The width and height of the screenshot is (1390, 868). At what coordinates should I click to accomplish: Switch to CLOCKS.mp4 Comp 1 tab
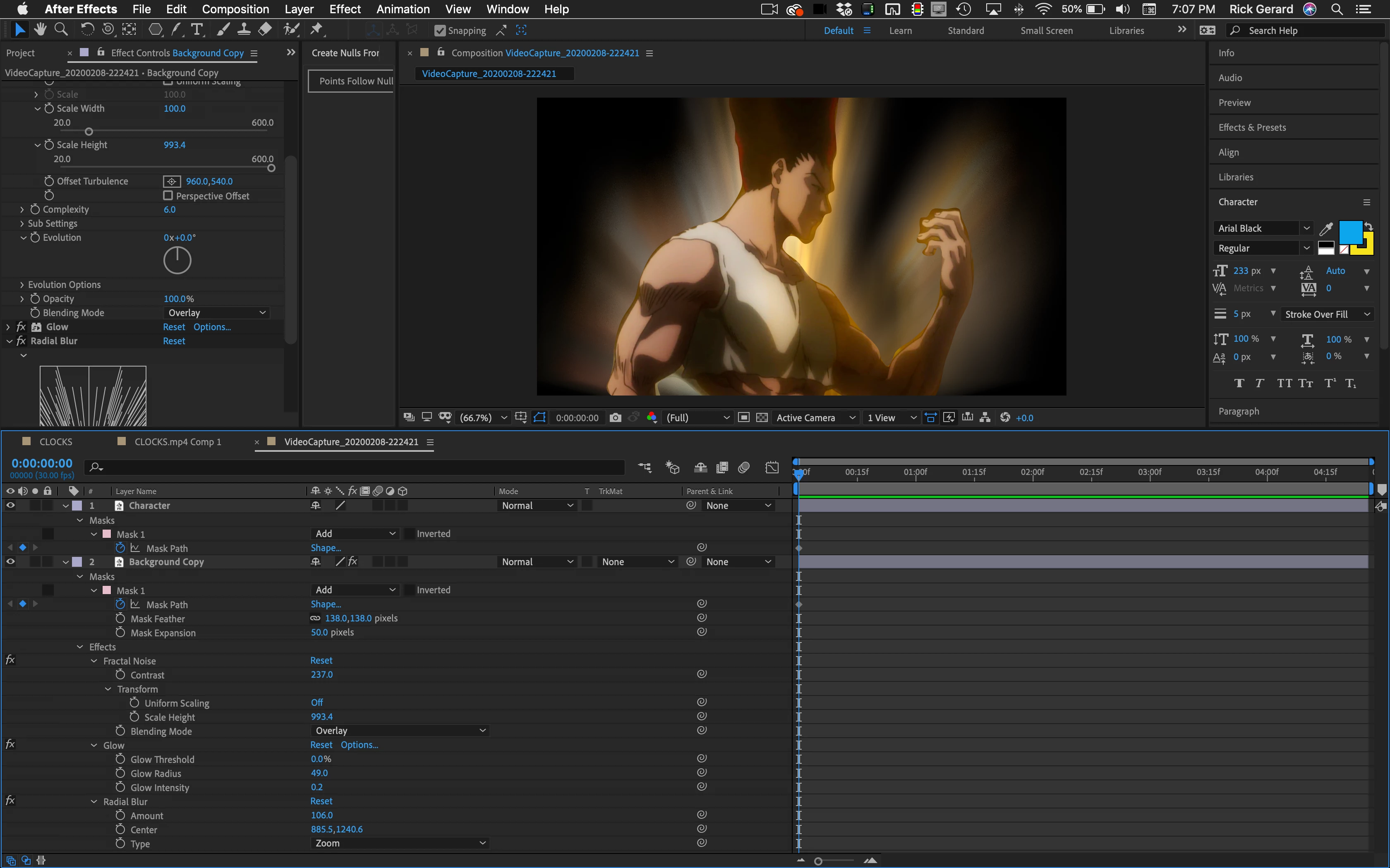coord(177,441)
